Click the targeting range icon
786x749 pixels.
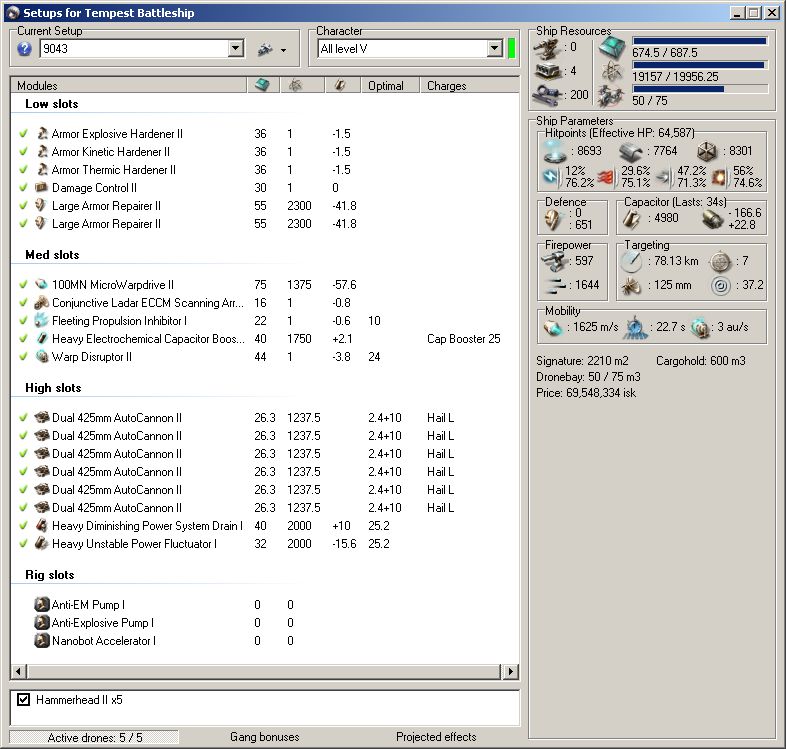click(x=631, y=261)
